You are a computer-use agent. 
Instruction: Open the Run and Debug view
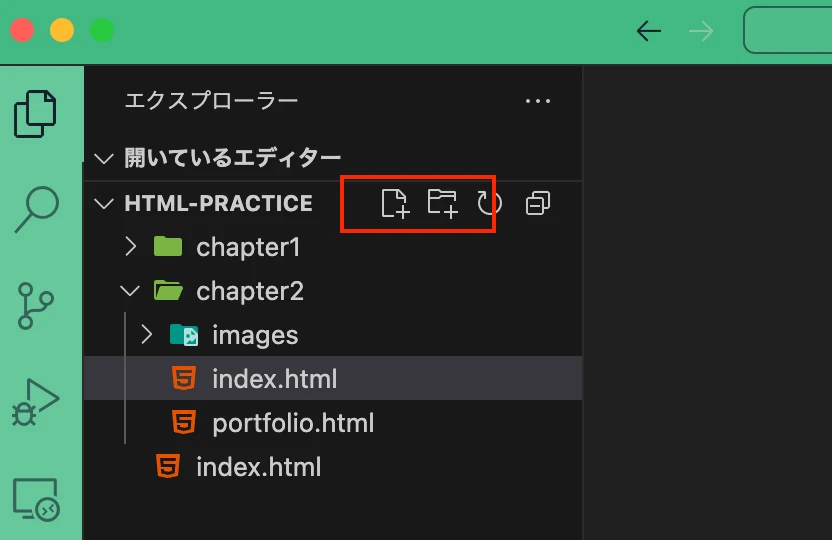coord(36,402)
